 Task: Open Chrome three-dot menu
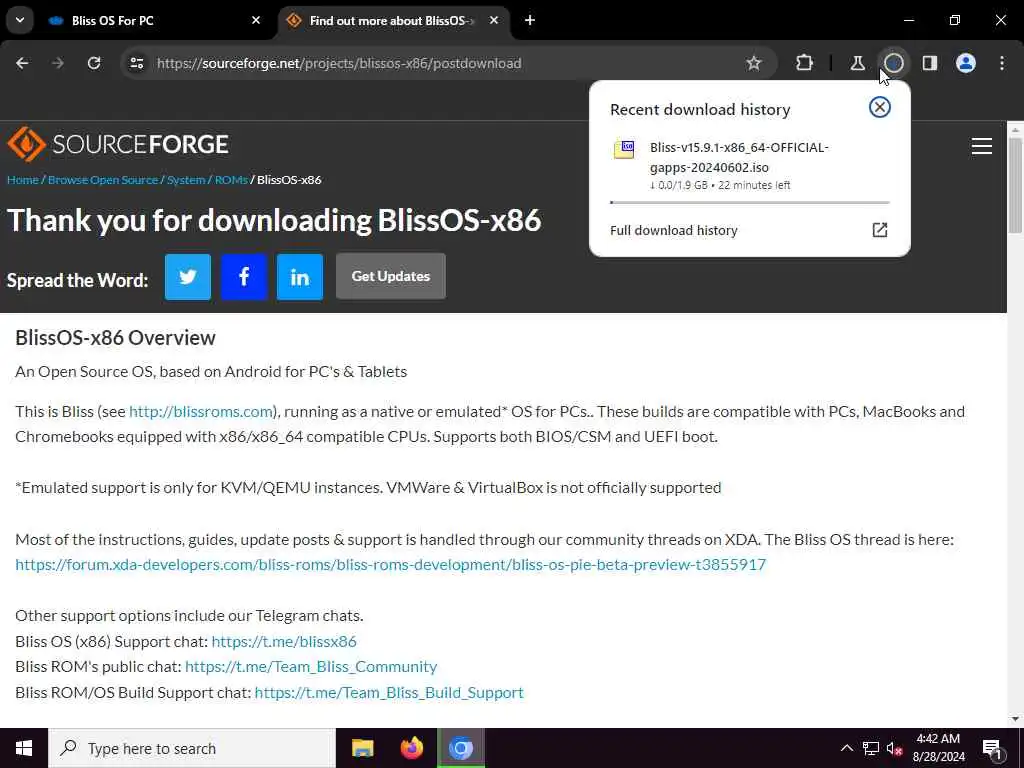[x=1002, y=63]
